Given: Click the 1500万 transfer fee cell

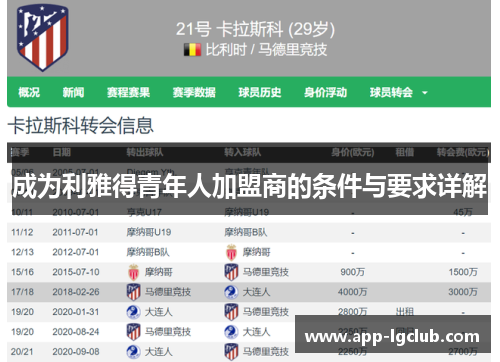Looking at the screenshot, I should point(463,272).
